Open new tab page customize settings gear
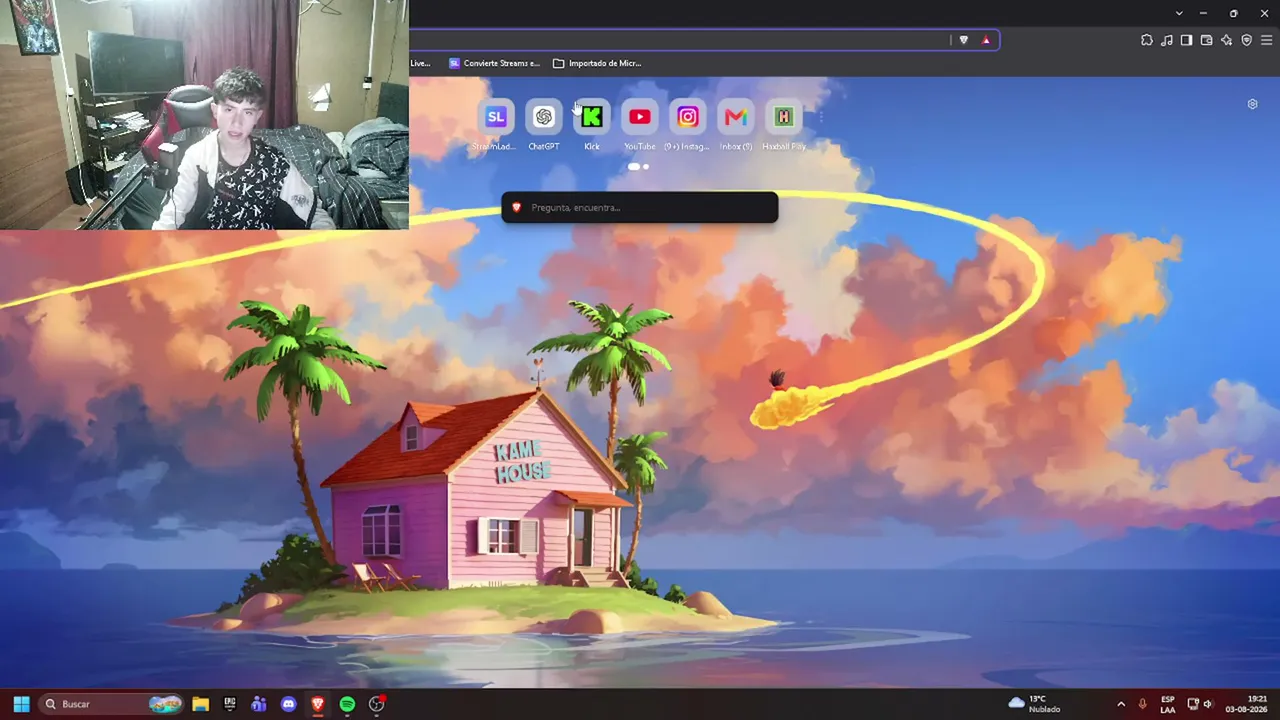1280x720 pixels. 1252,104
